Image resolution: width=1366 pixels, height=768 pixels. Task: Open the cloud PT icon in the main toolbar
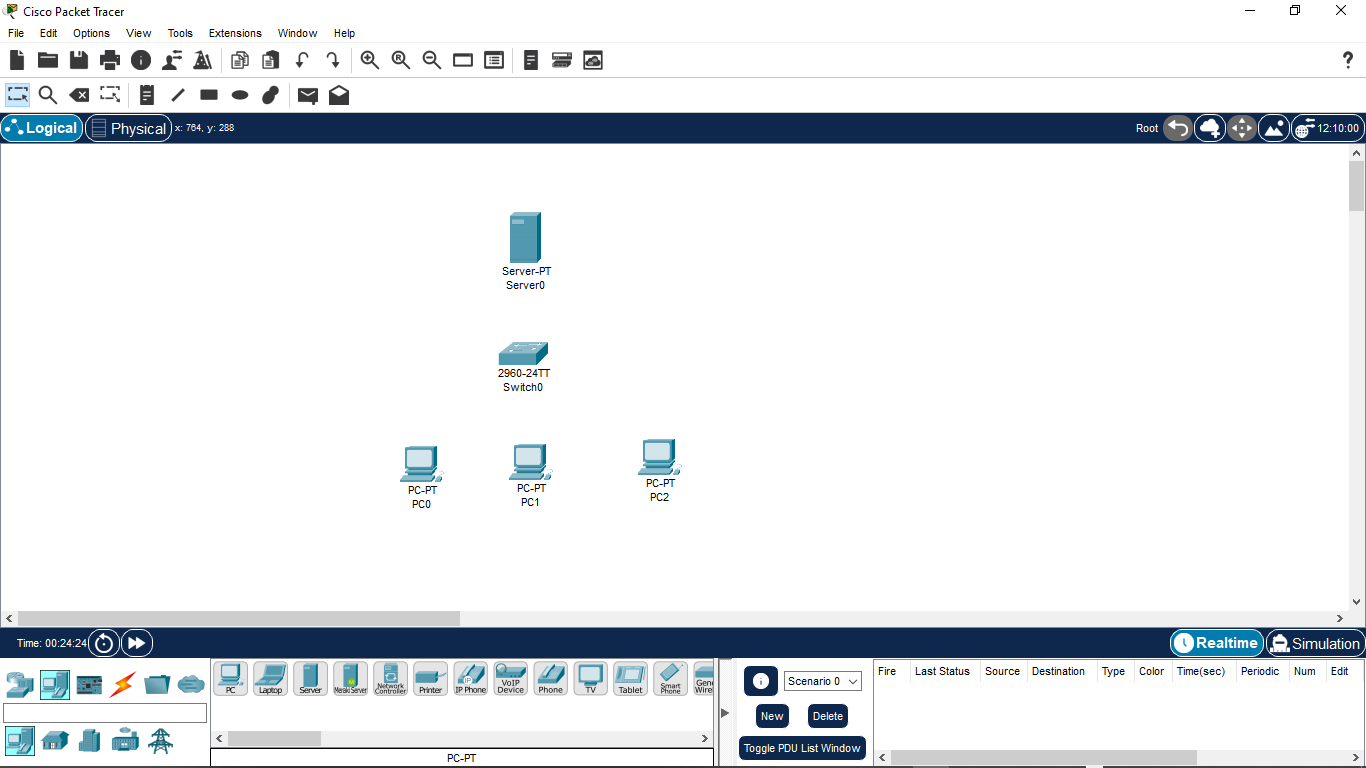click(593, 60)
